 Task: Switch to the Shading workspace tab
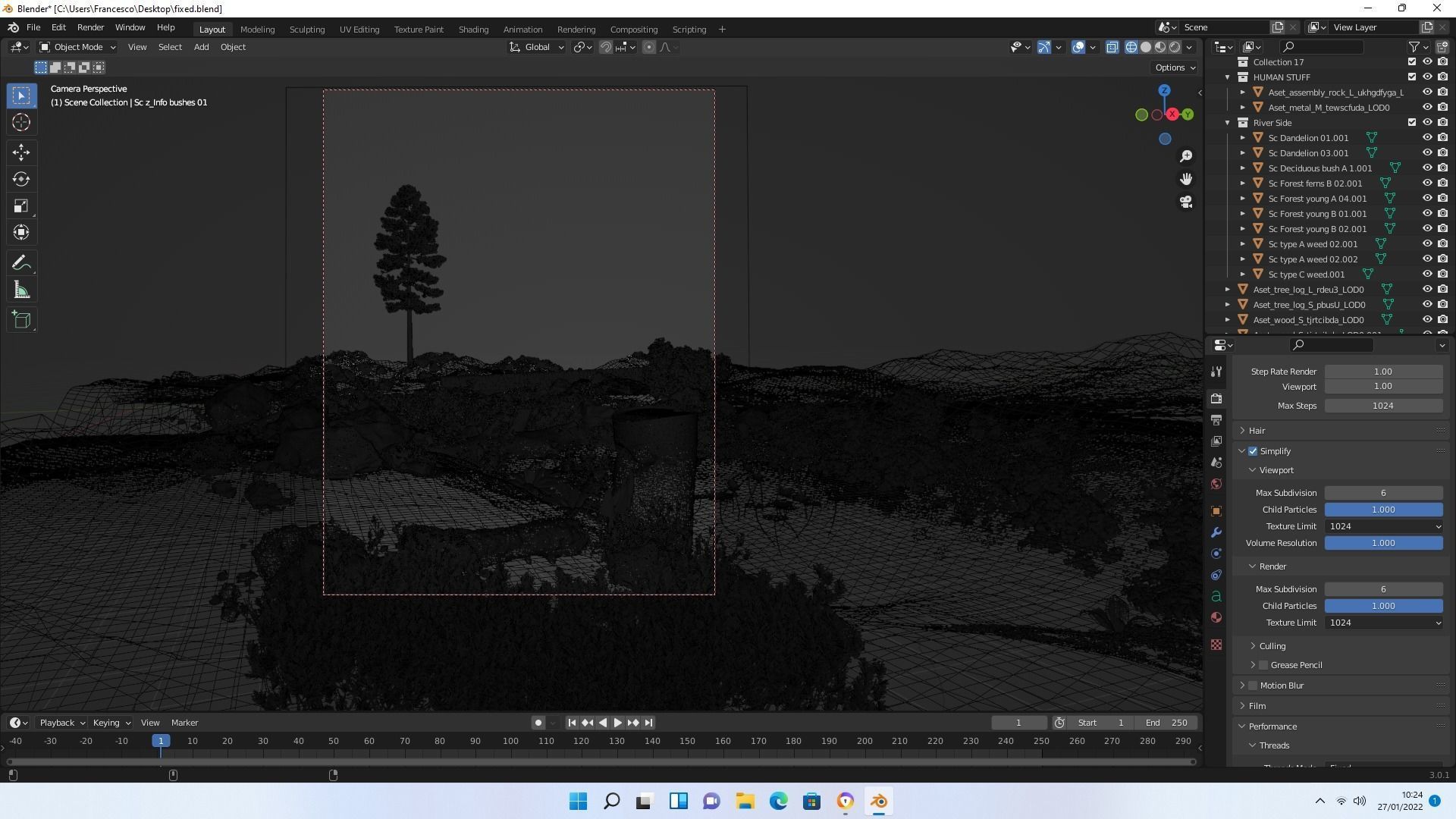point(473,30)
